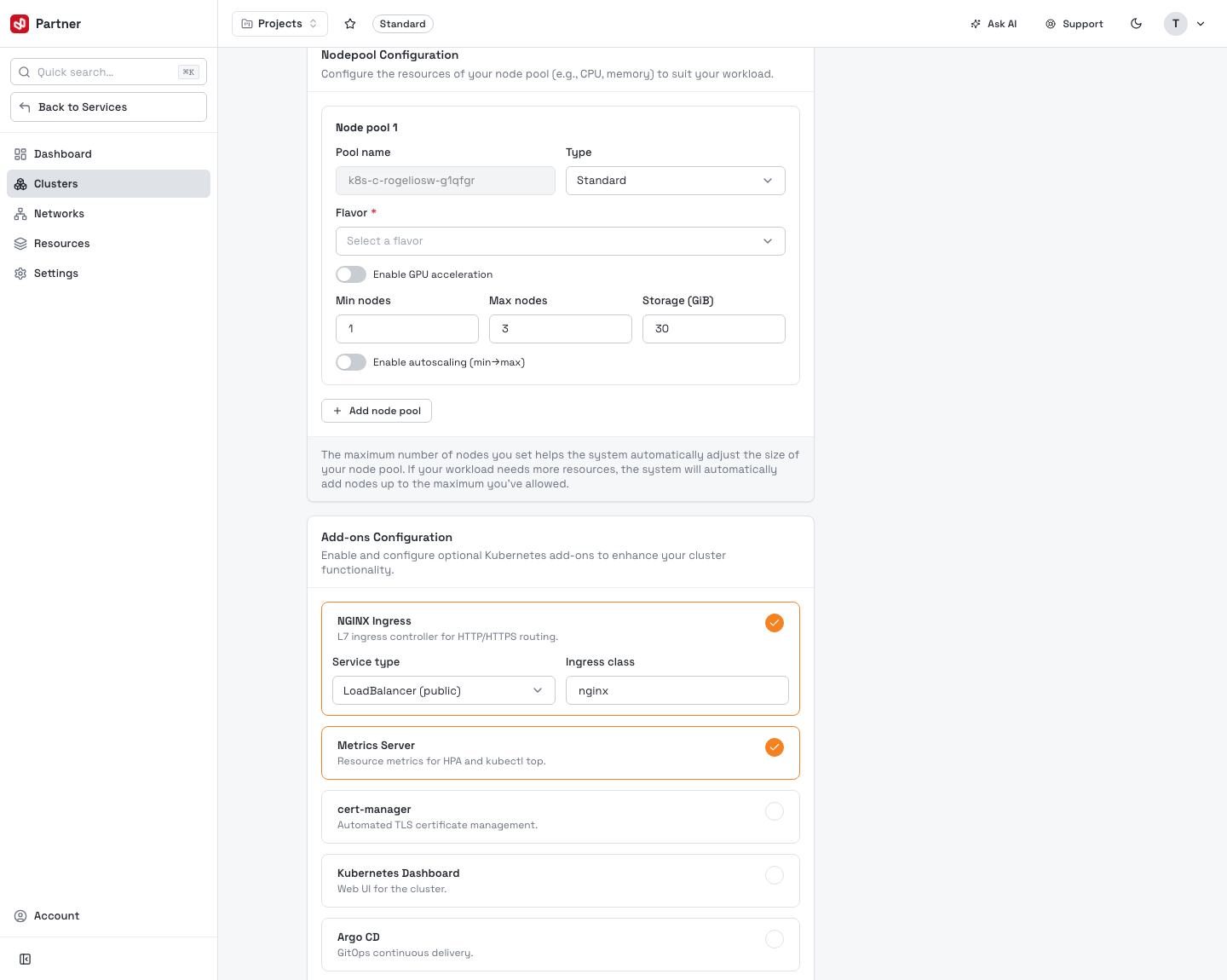Viewport: 1227px width, 980px height.
Task: Click the plus icon on Add node pool
Action: (x=337, y=411)
